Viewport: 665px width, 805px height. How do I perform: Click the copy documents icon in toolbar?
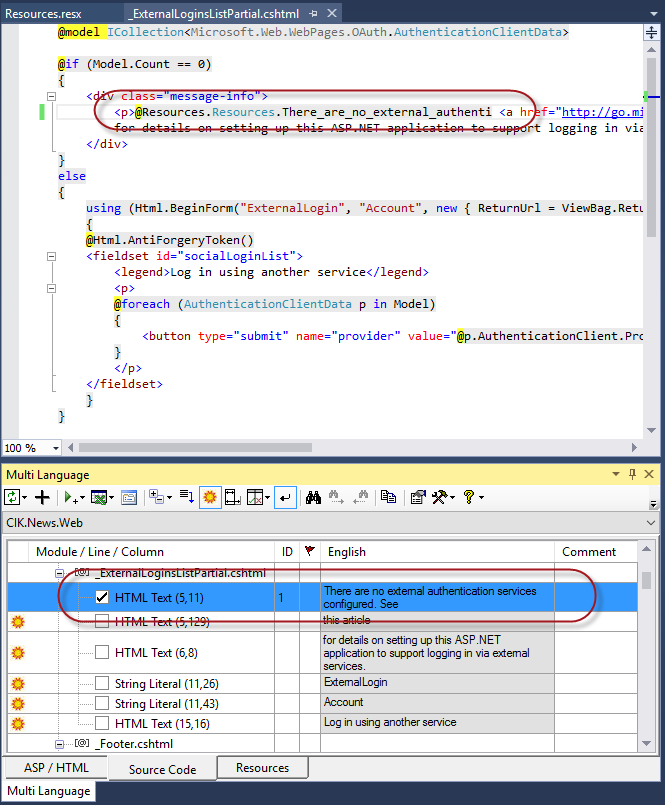coord(387,497)
